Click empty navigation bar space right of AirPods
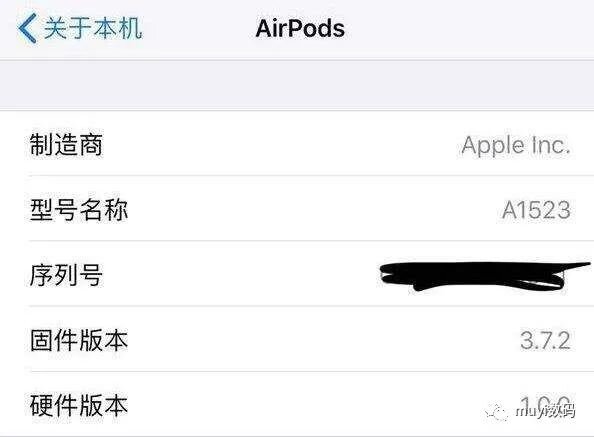The image size is (594, 437). pyautogui.click(x=470, y=29)
